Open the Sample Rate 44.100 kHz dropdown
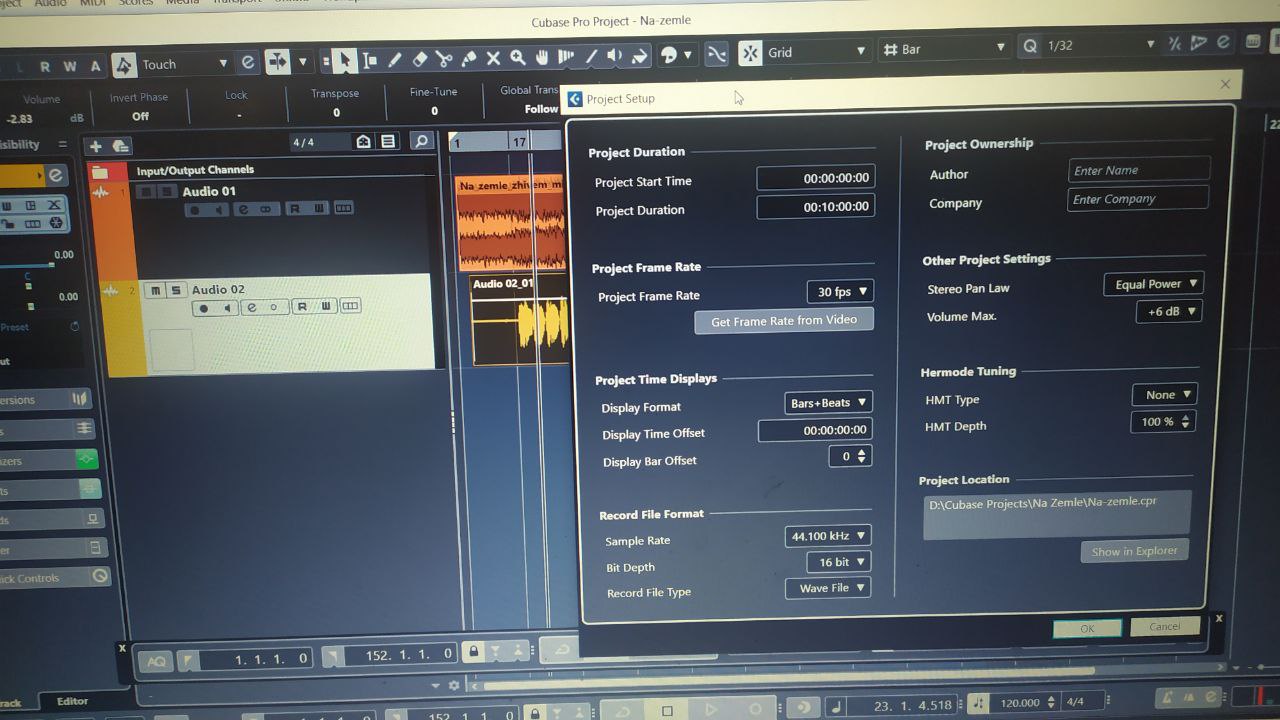Screen dimensions: 1280x720 pyautogui.click(x=828, y=536)
